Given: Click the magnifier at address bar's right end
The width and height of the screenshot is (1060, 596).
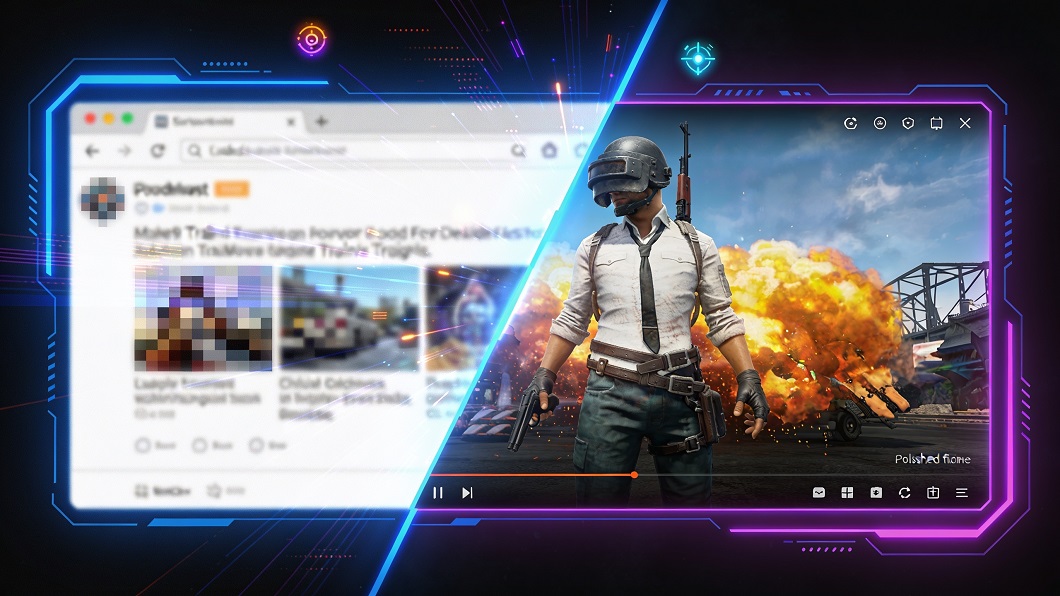Looking at the screenshot, I should [x=518, y=151].
